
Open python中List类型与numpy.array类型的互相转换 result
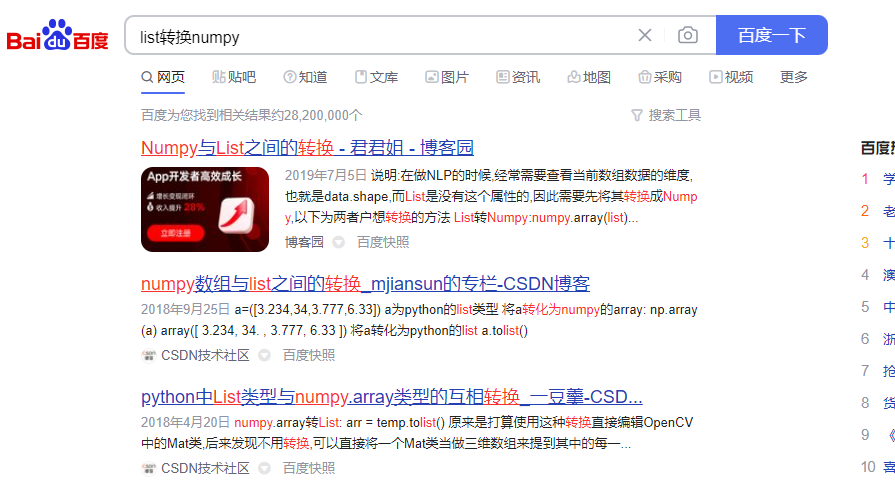click(x=392, y=397)
